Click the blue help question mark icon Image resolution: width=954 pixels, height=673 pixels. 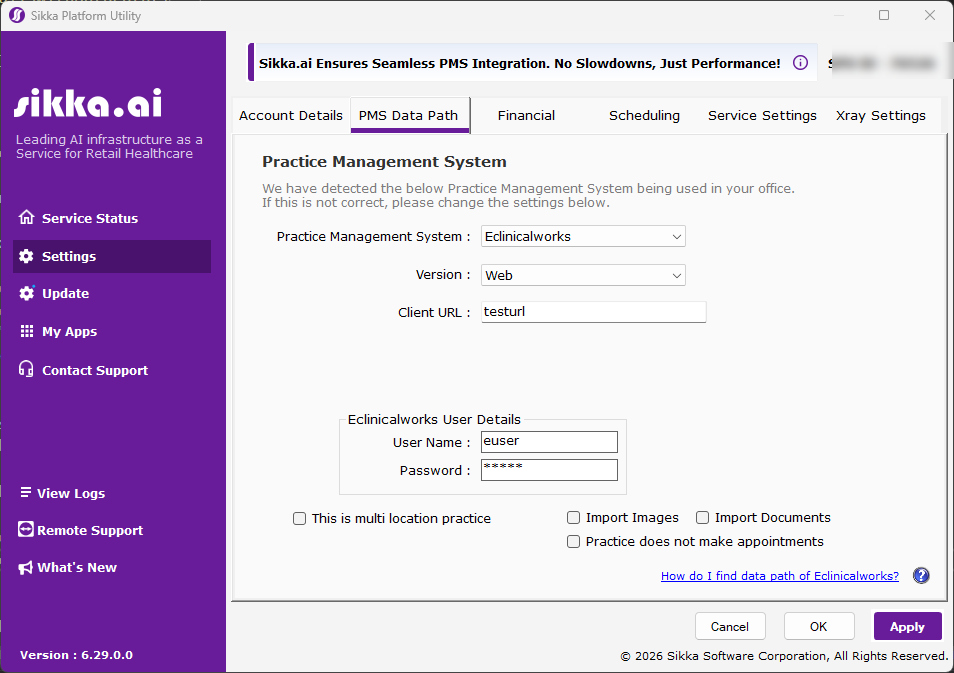[921, 576]
